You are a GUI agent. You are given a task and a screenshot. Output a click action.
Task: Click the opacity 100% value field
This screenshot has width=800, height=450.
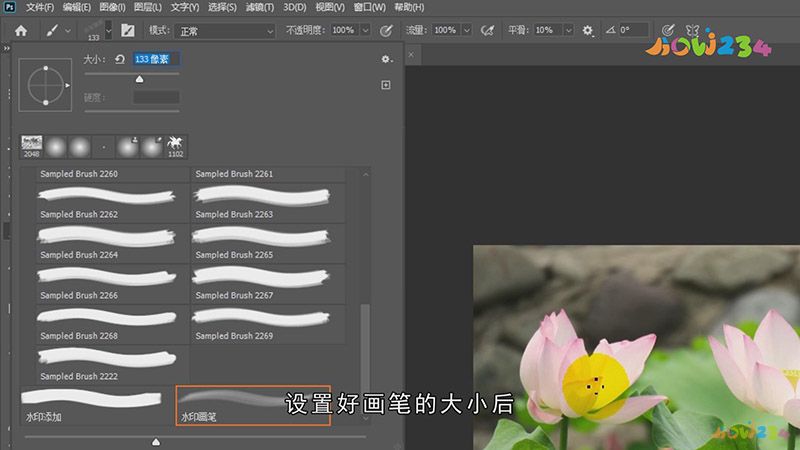(345, 30)
